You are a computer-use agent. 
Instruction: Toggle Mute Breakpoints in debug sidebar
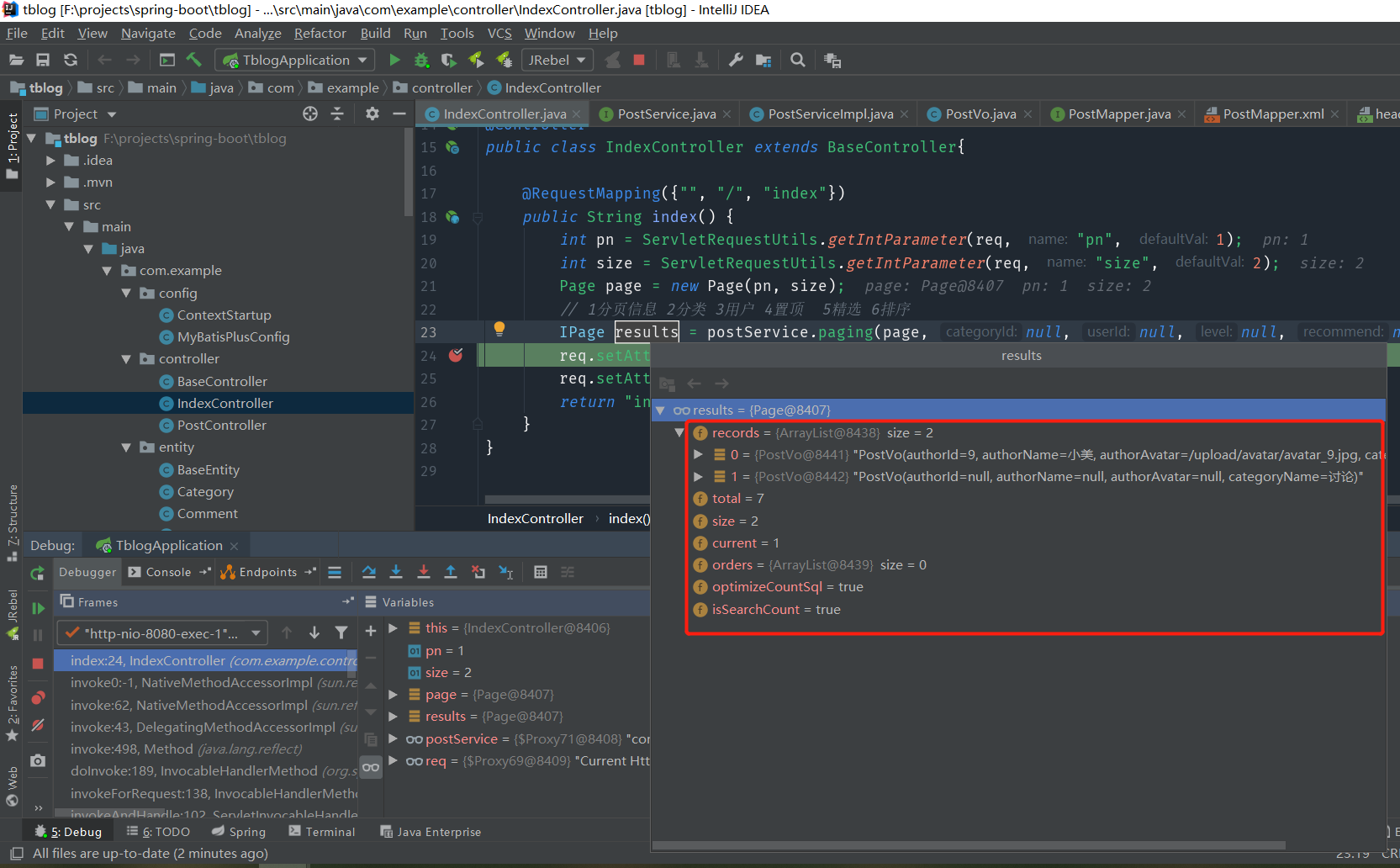point(38,725)
